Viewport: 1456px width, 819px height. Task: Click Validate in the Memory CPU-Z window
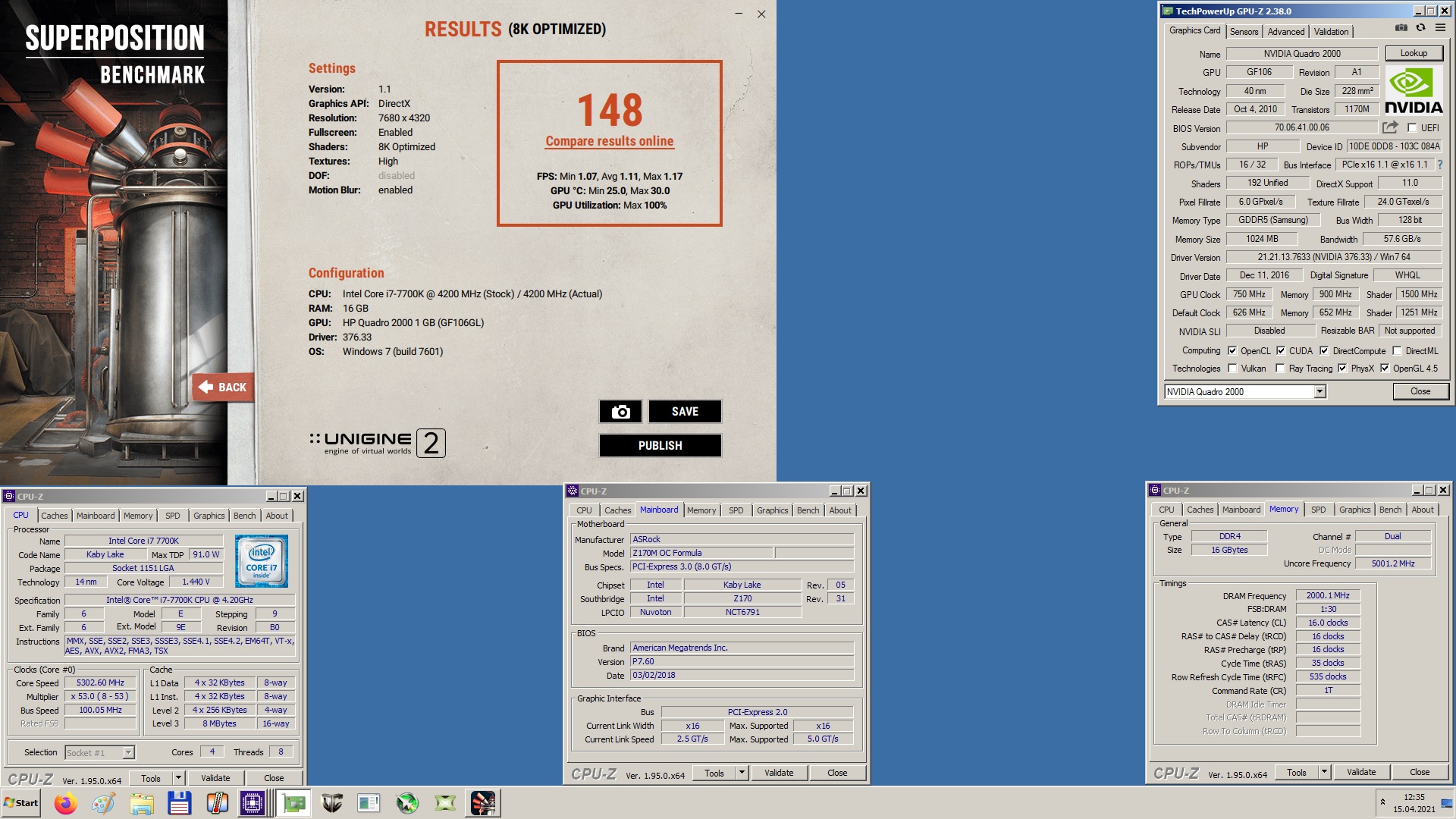[1361, 772]
